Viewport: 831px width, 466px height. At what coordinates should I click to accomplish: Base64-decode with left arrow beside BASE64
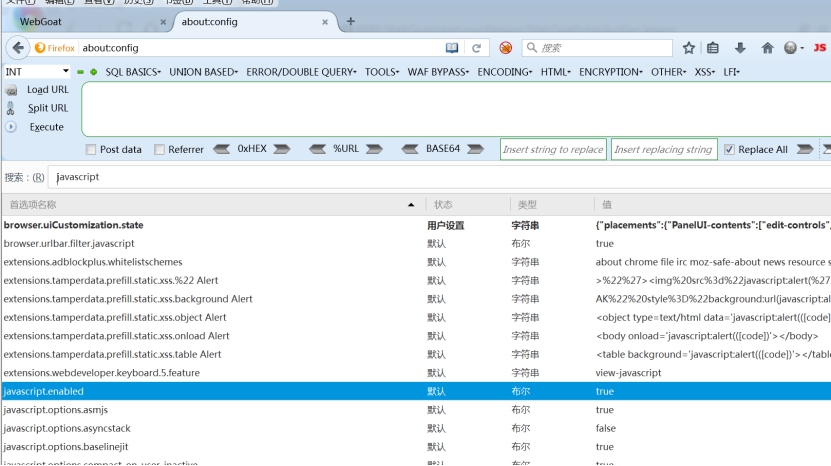[410, 150]
